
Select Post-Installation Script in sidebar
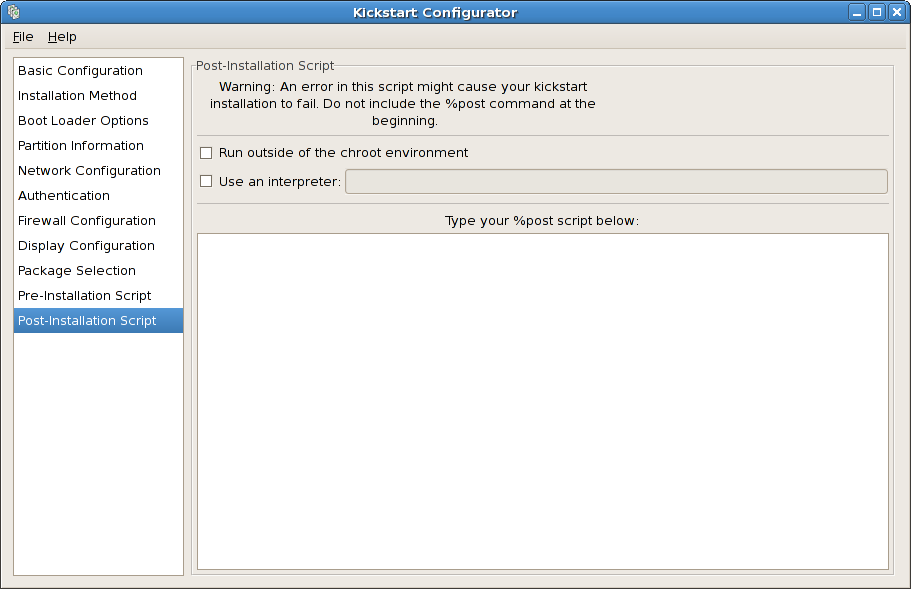pyautogui.click(x=86, y=320)
